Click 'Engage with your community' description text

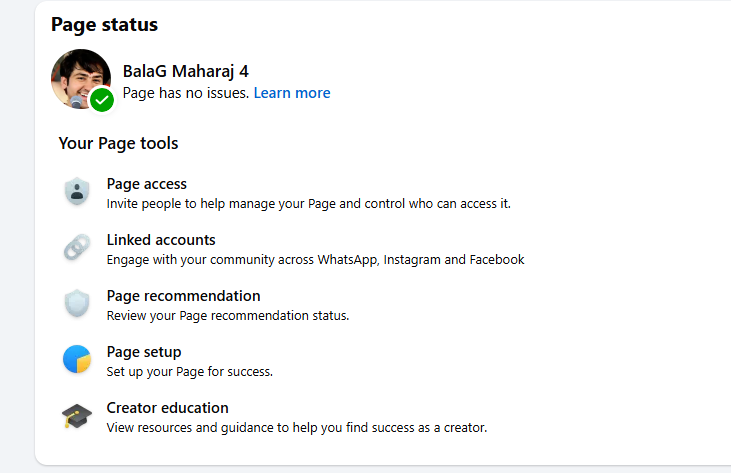315,259
